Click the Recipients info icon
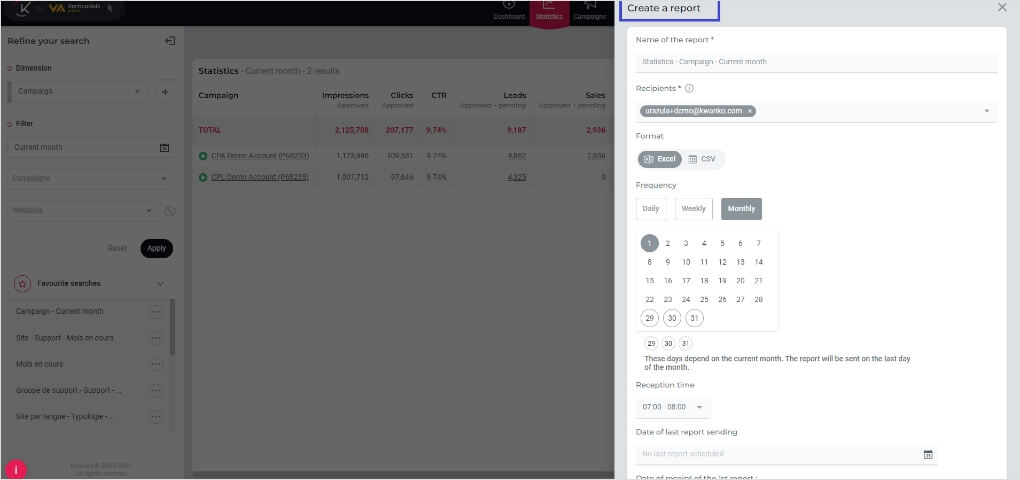 [690, 88]
